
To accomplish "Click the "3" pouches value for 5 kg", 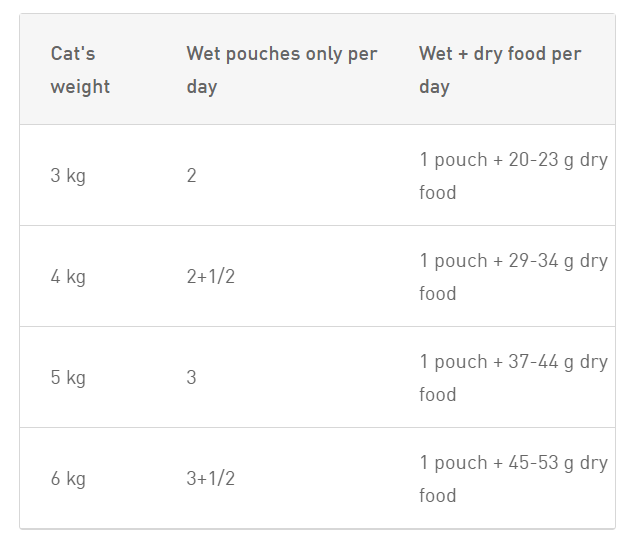I will pos(191,377).
